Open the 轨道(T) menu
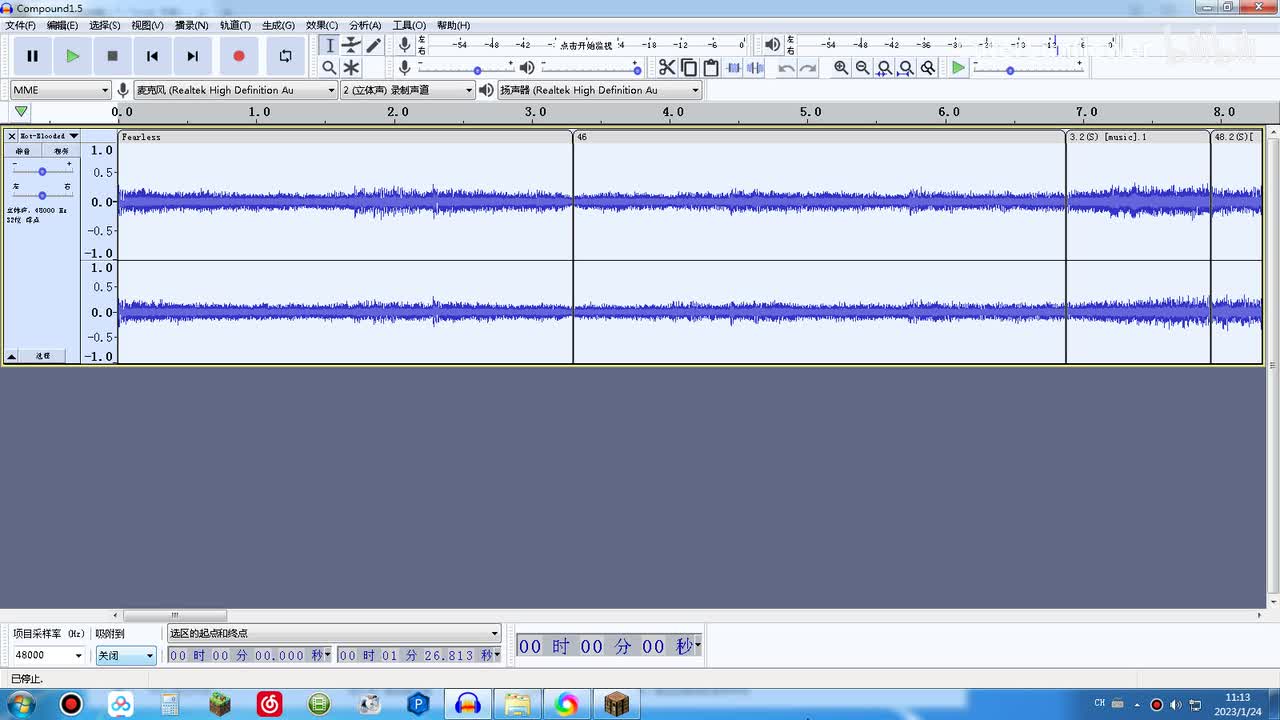The width and height of the screenshot is (1280, 720). [x=235, y=25]
